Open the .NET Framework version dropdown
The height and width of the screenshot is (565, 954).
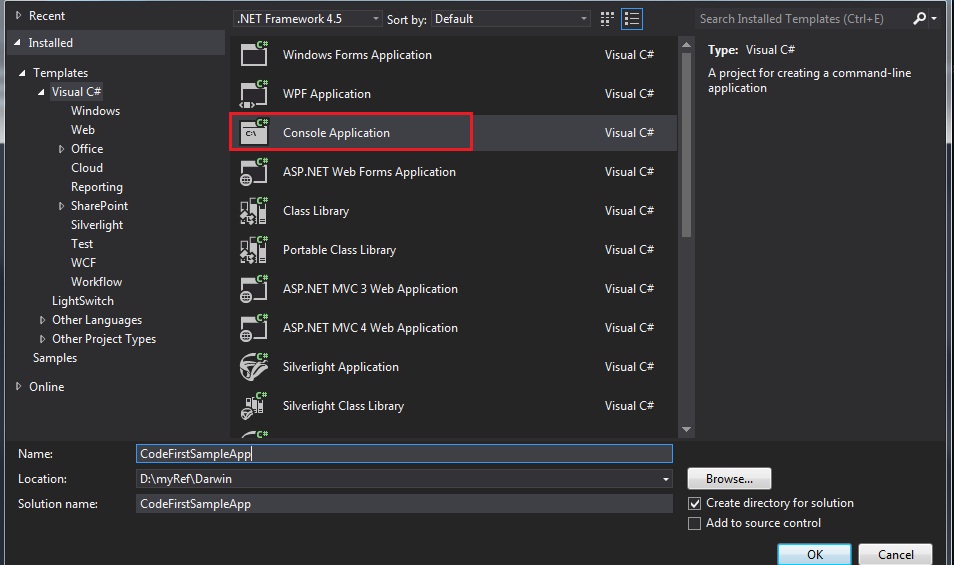click(308, 19)
